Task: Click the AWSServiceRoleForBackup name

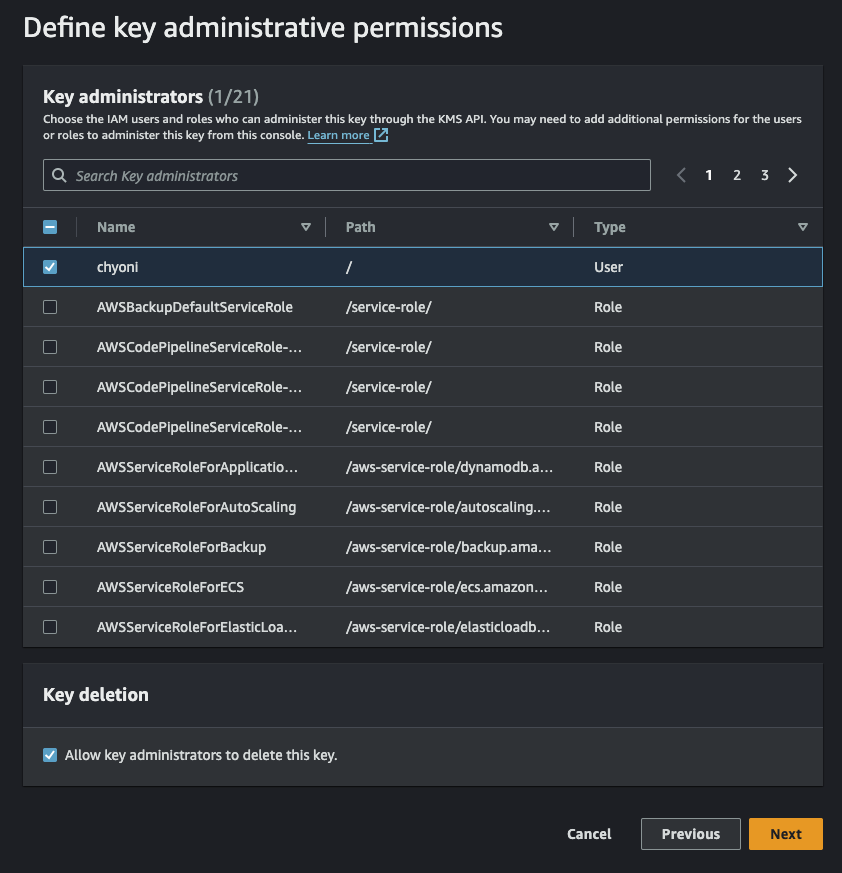Action: [x=182, y=547]
